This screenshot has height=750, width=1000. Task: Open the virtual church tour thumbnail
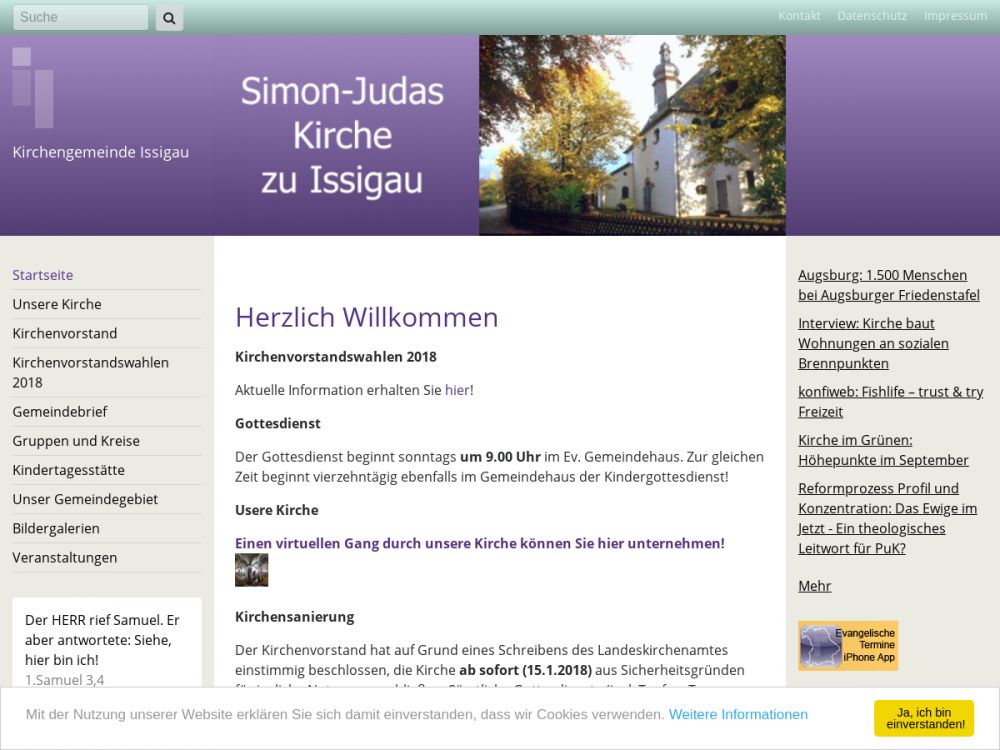[x=251, y=570]
